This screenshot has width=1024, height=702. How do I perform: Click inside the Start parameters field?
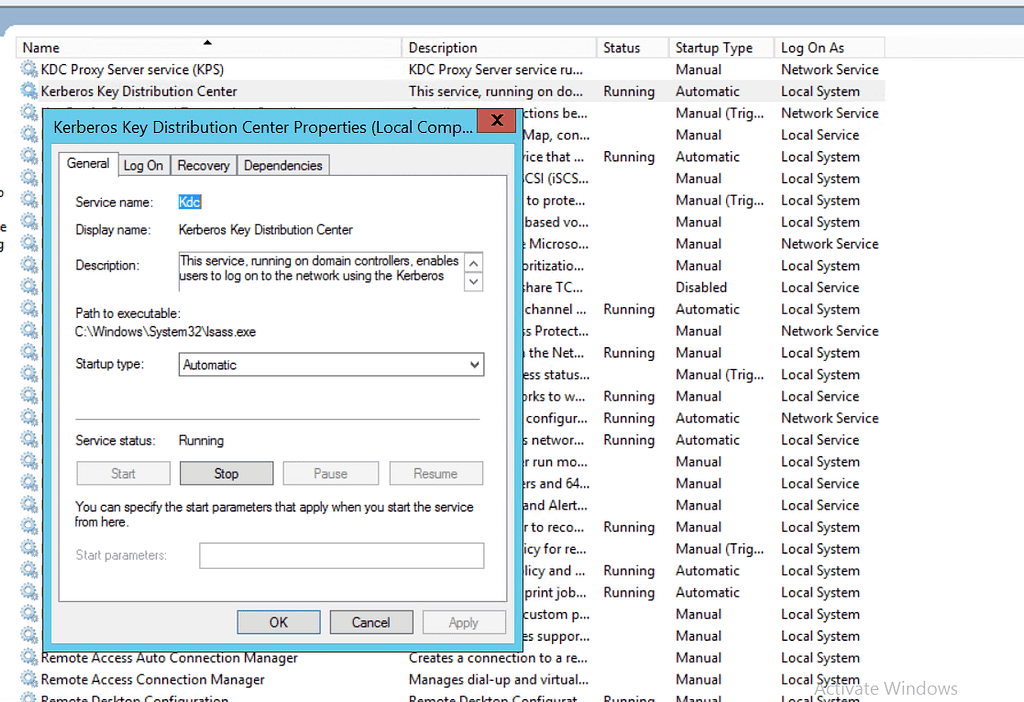(x=341, y=555)
